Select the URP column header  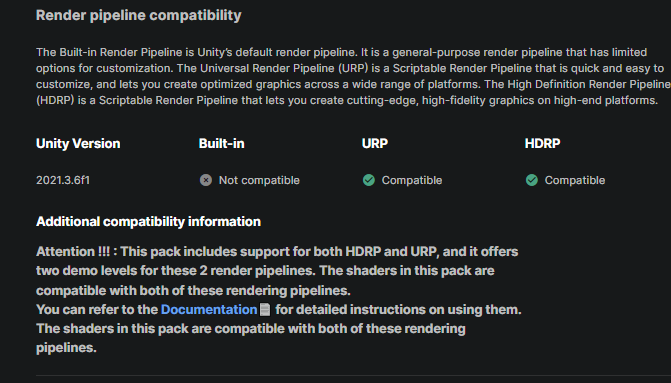(375, 143)
